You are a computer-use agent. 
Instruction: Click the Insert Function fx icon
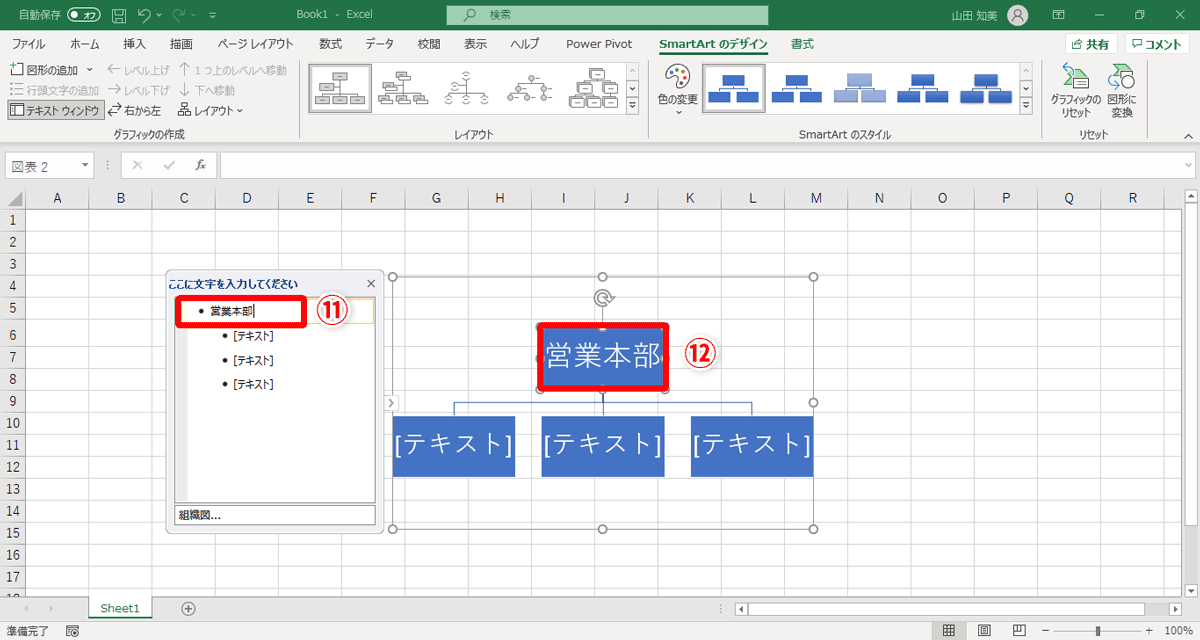(199, 165)
